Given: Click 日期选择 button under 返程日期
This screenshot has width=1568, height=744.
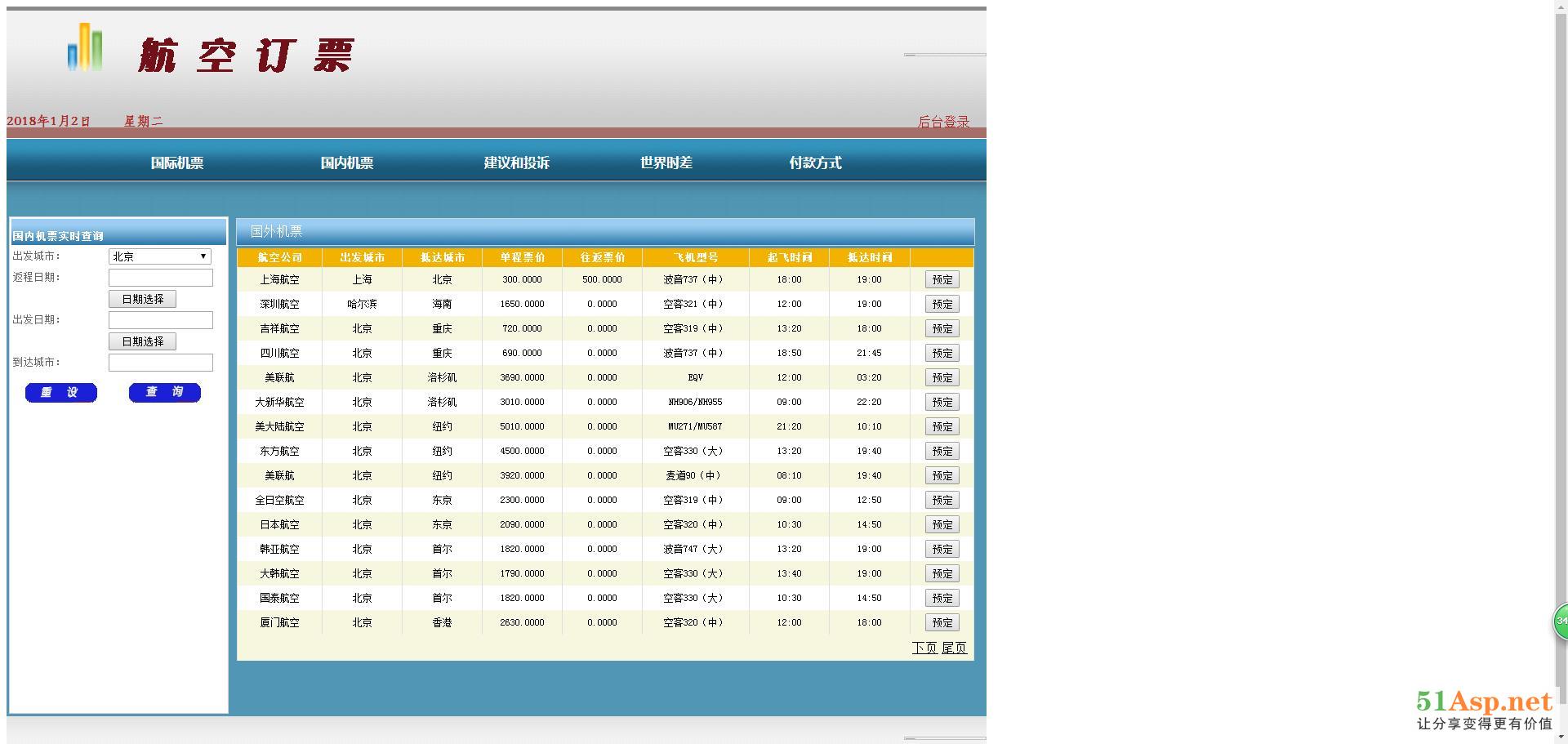Looking at the screenshot, I should coord(142,299).
